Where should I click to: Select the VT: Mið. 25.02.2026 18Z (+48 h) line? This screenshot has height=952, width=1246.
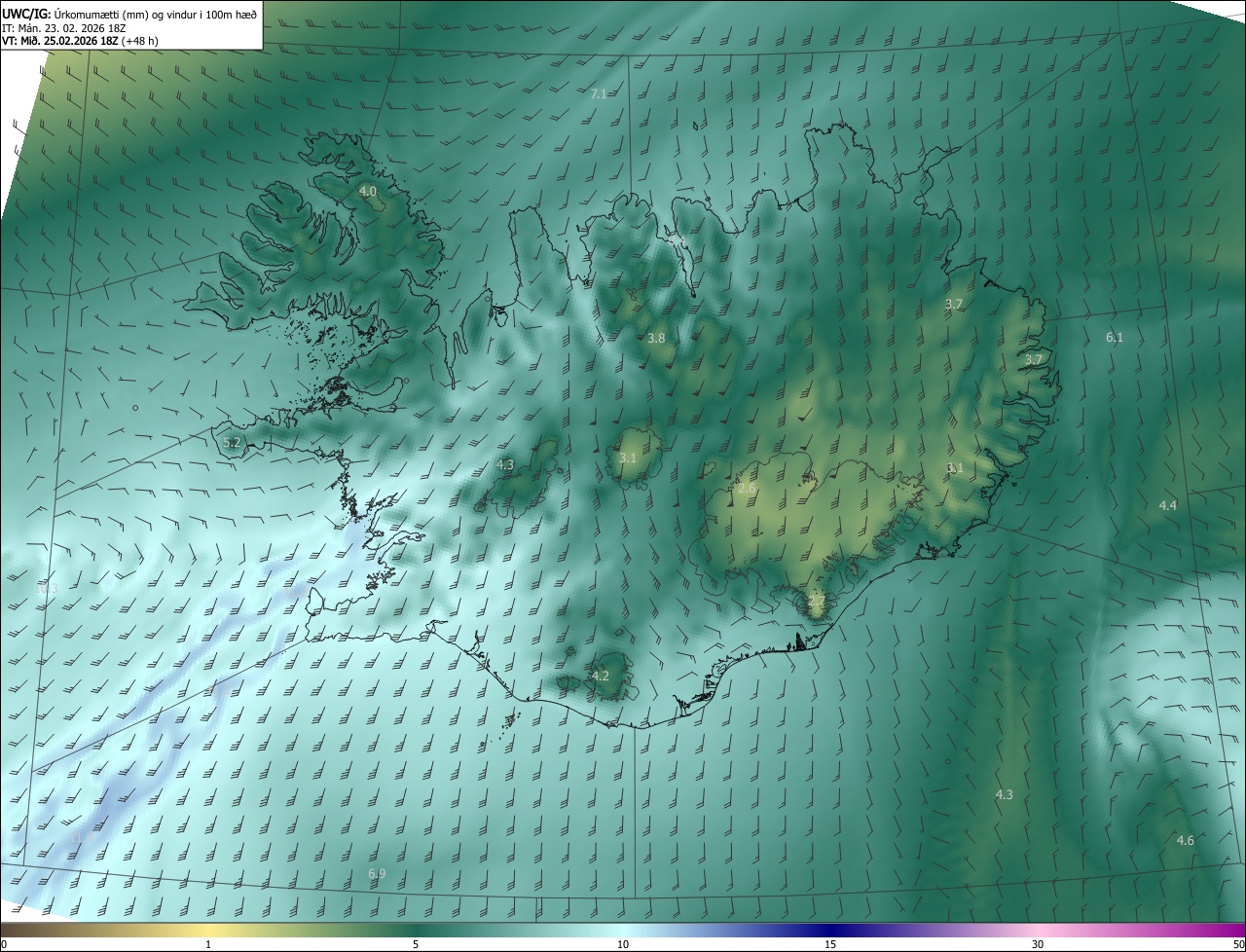coord(80,41)
